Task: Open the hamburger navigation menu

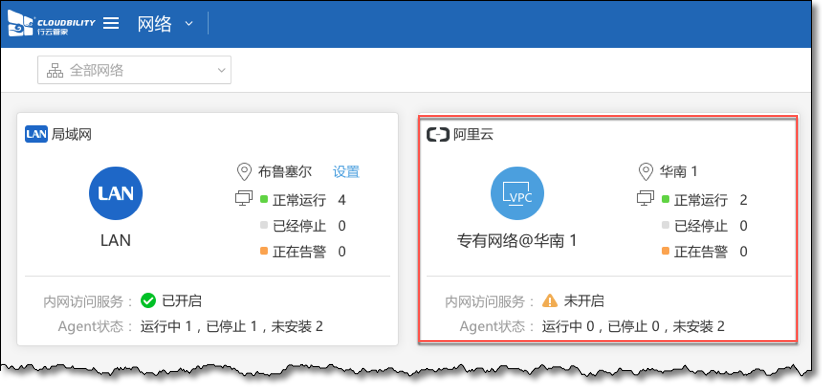Action: (111, 23)
